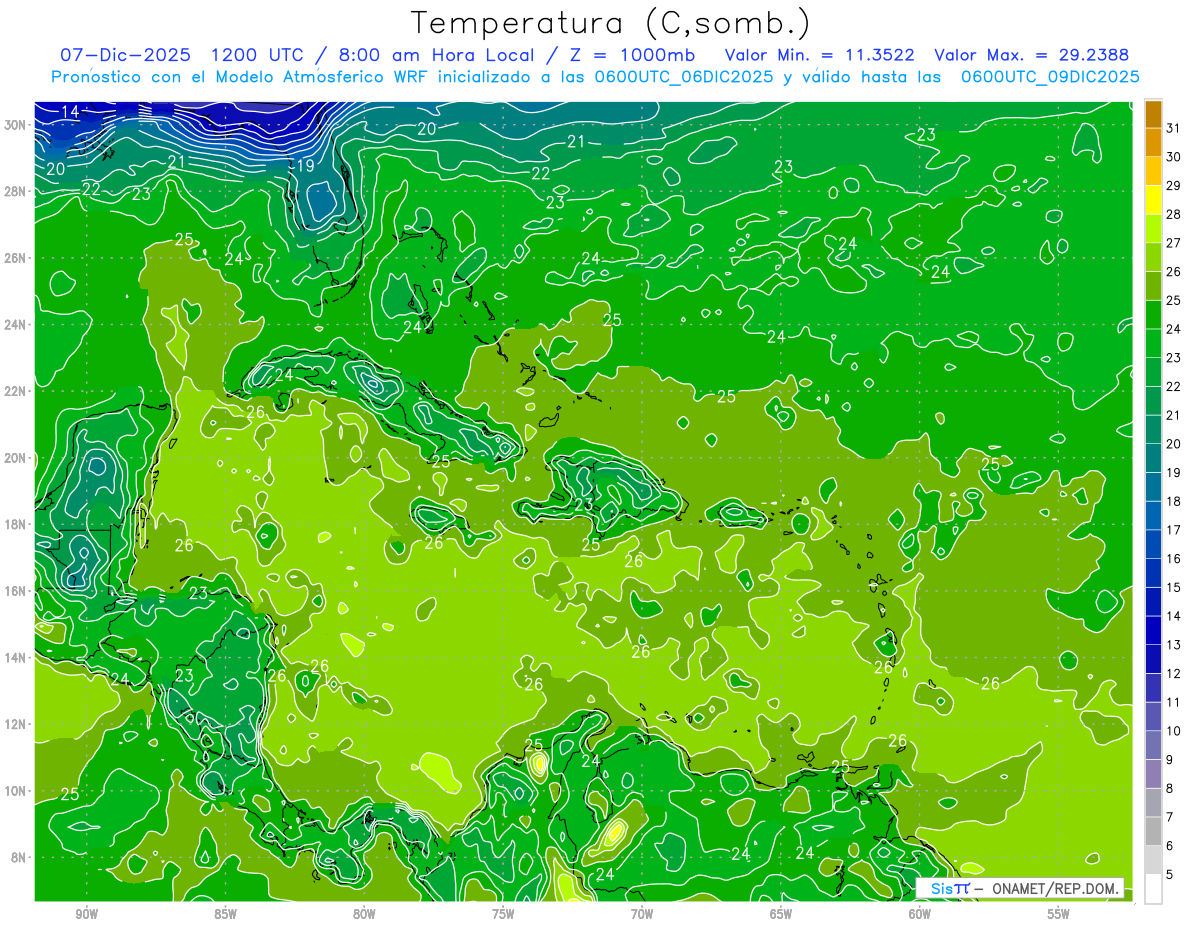Click the color bar label "12"
1200x927 pixels.
tap(1174, 673)
